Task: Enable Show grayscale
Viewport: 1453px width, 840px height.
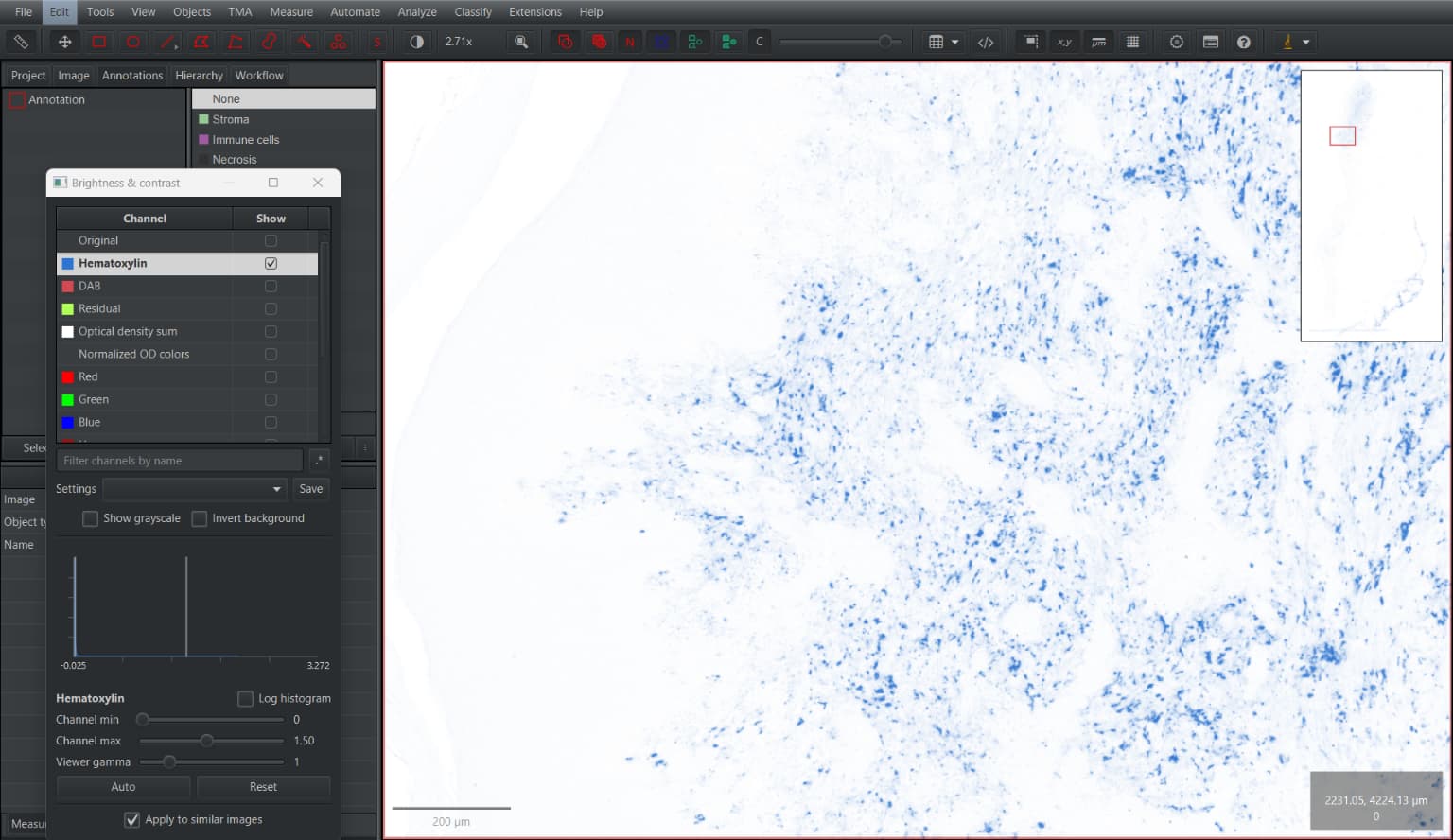Action: click(90, 518)
